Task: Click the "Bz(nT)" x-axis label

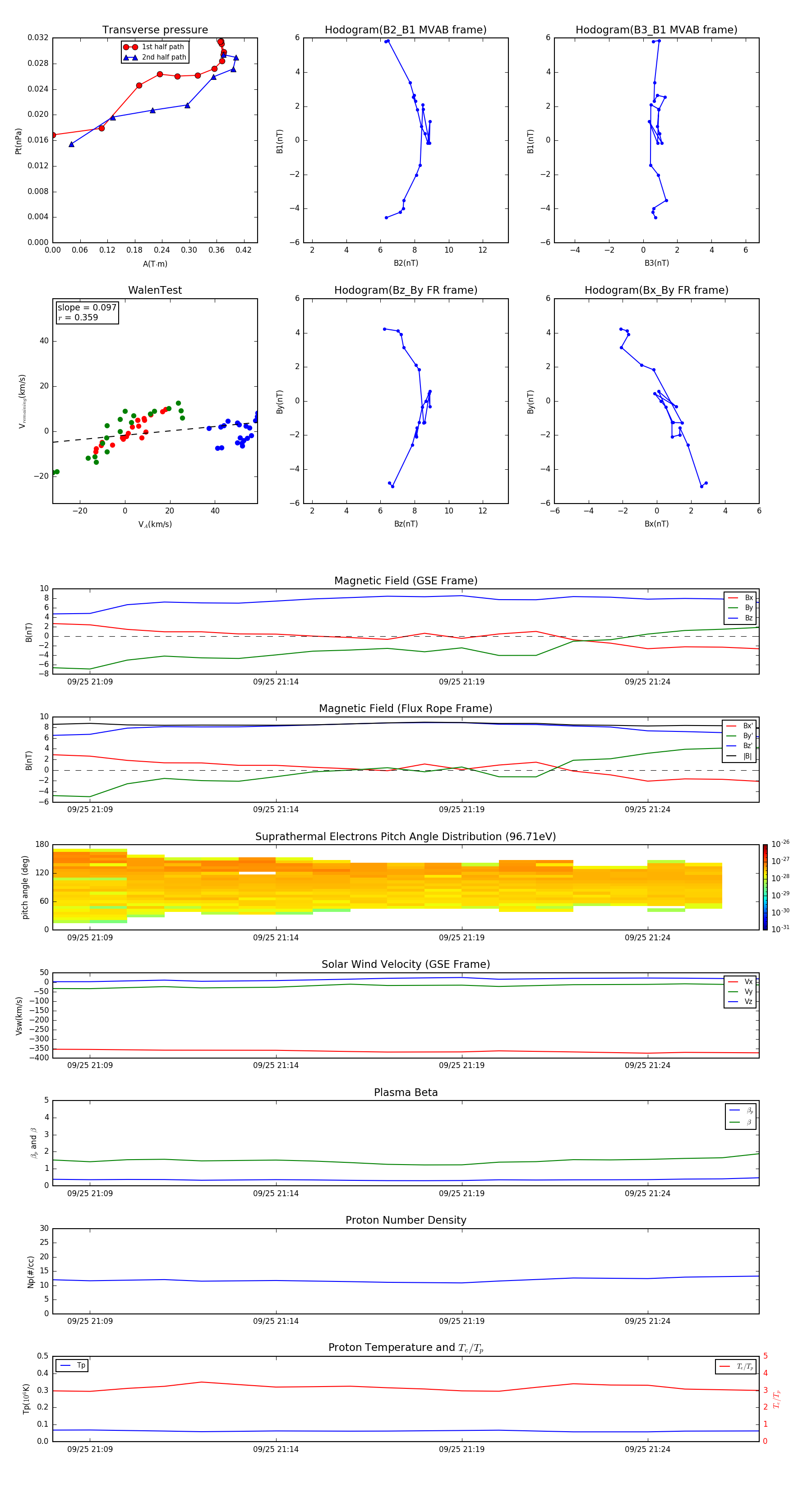Action: tap(406, 524)
